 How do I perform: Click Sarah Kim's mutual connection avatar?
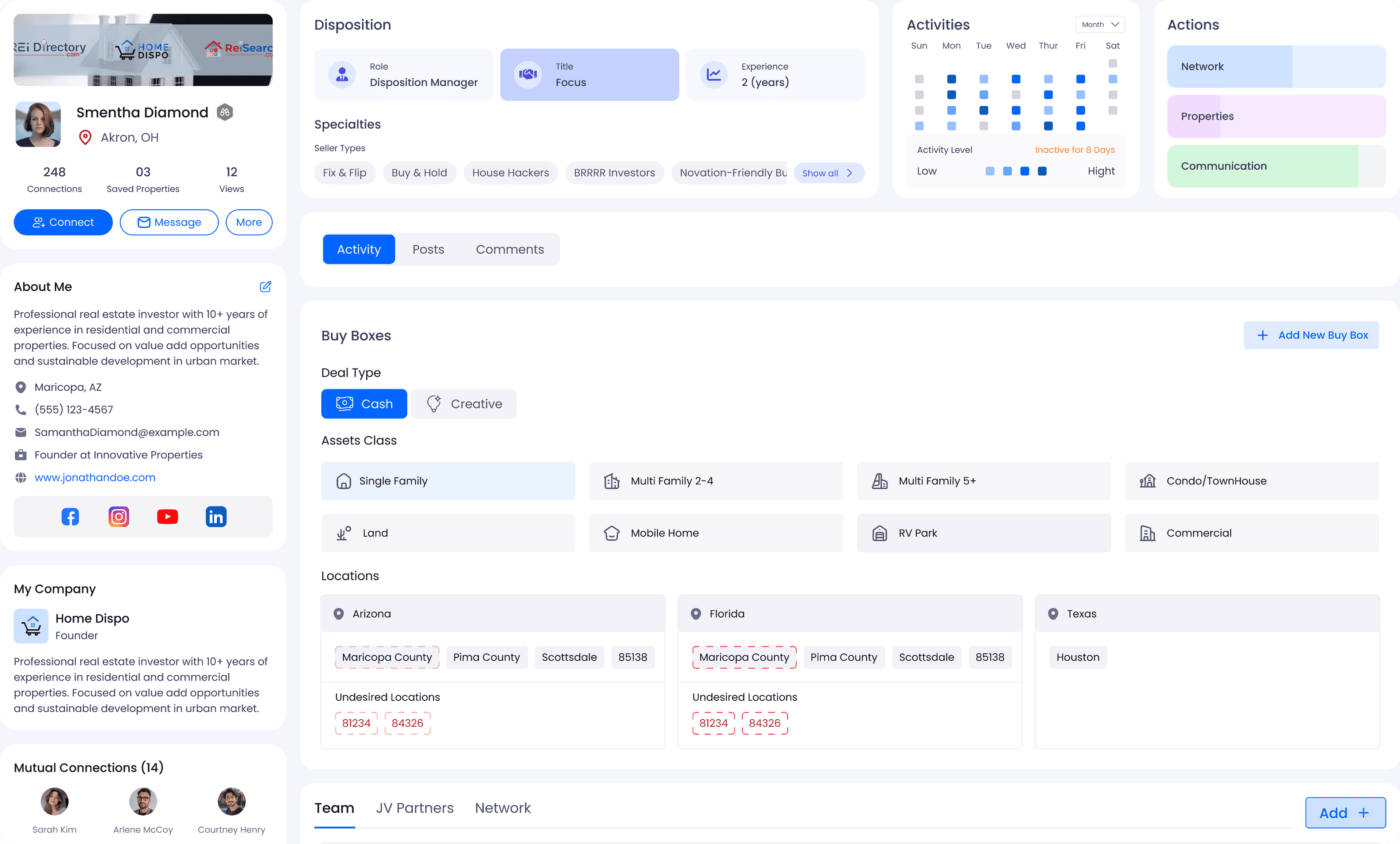tap(55, 801)
